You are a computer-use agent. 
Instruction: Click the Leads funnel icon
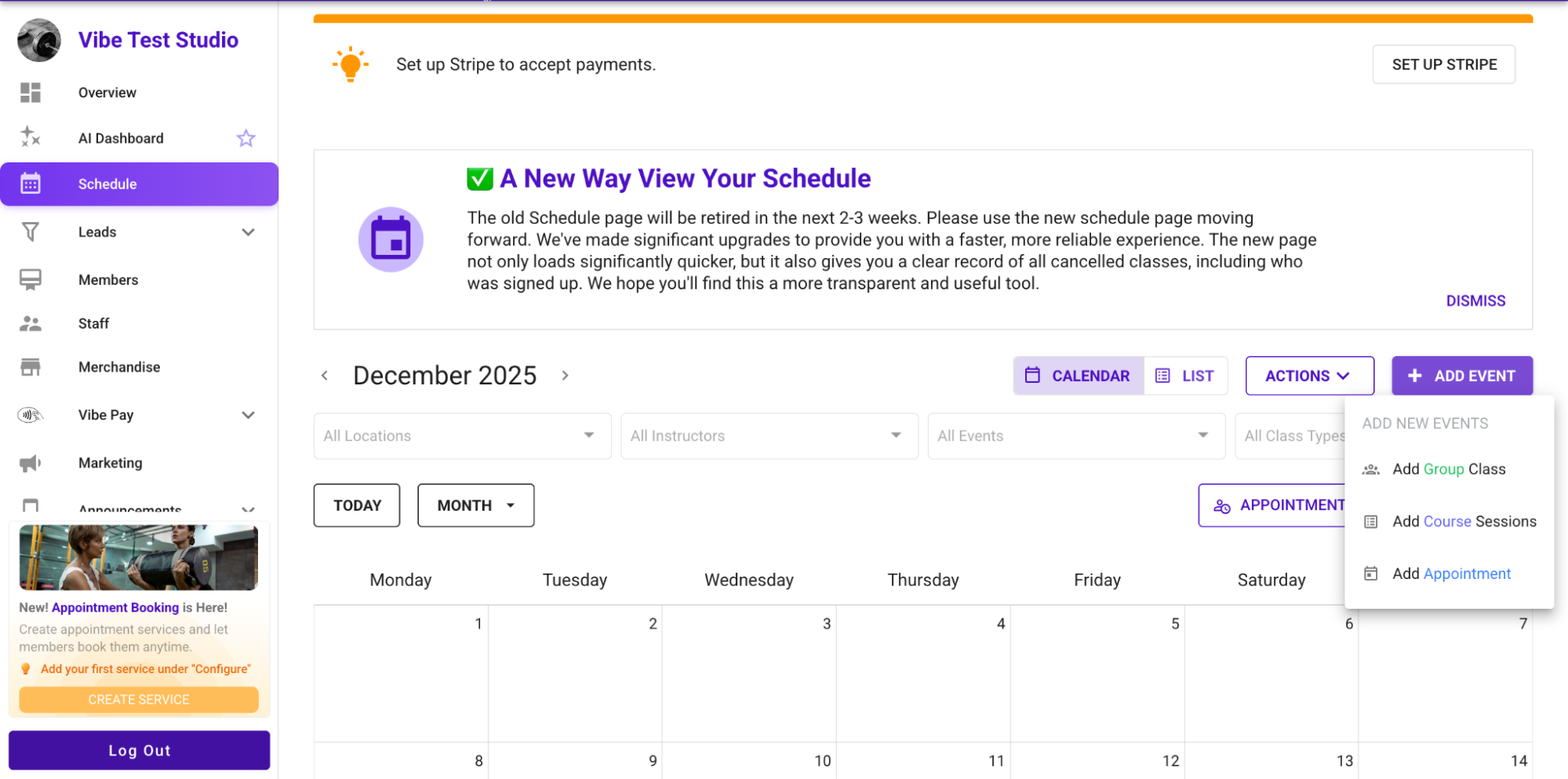(x=31, y=232)
